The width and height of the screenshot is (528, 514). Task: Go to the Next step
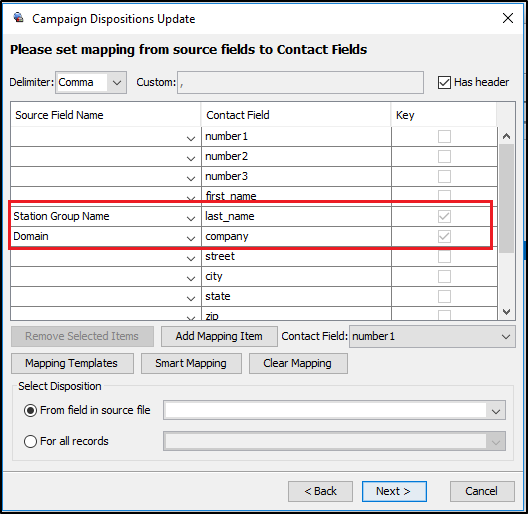394,491
